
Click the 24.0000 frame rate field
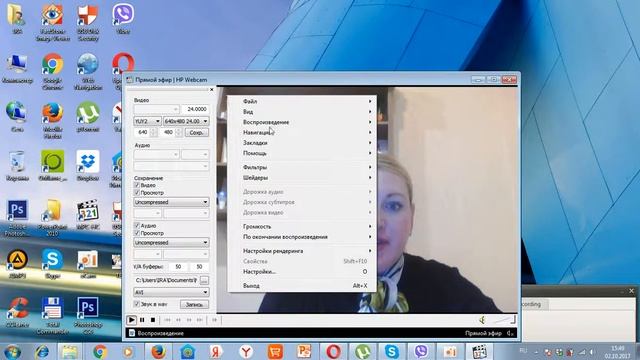point(196,109)
